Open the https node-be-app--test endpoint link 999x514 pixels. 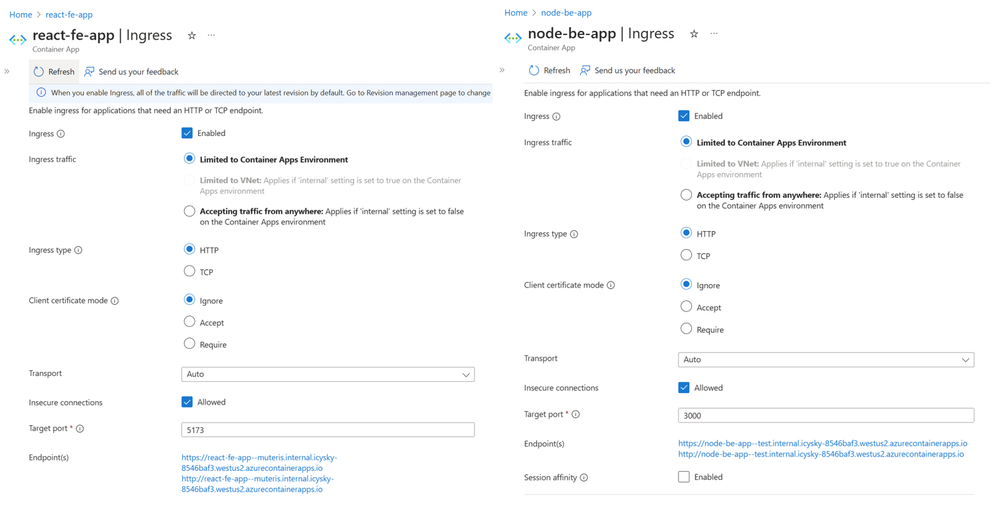coord(823,443)
